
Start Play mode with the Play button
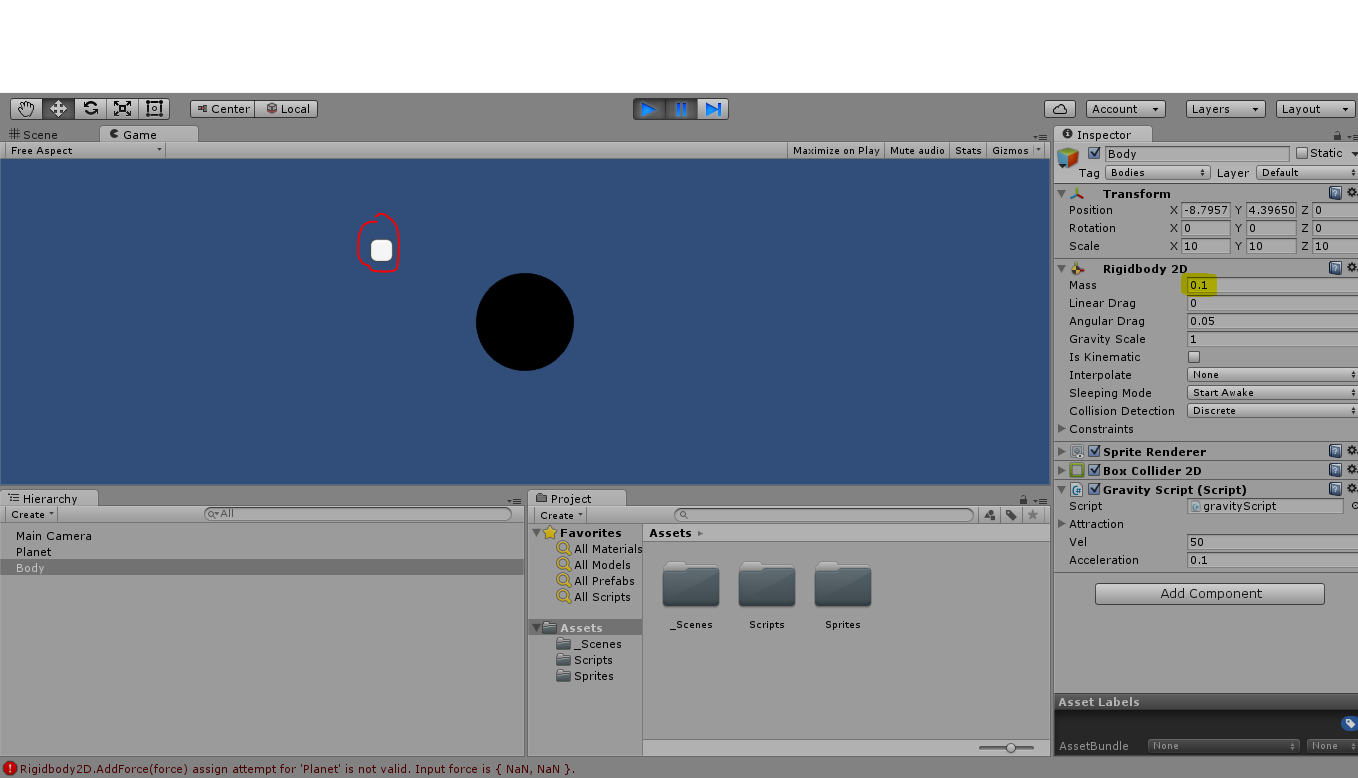tap(649, 109)
